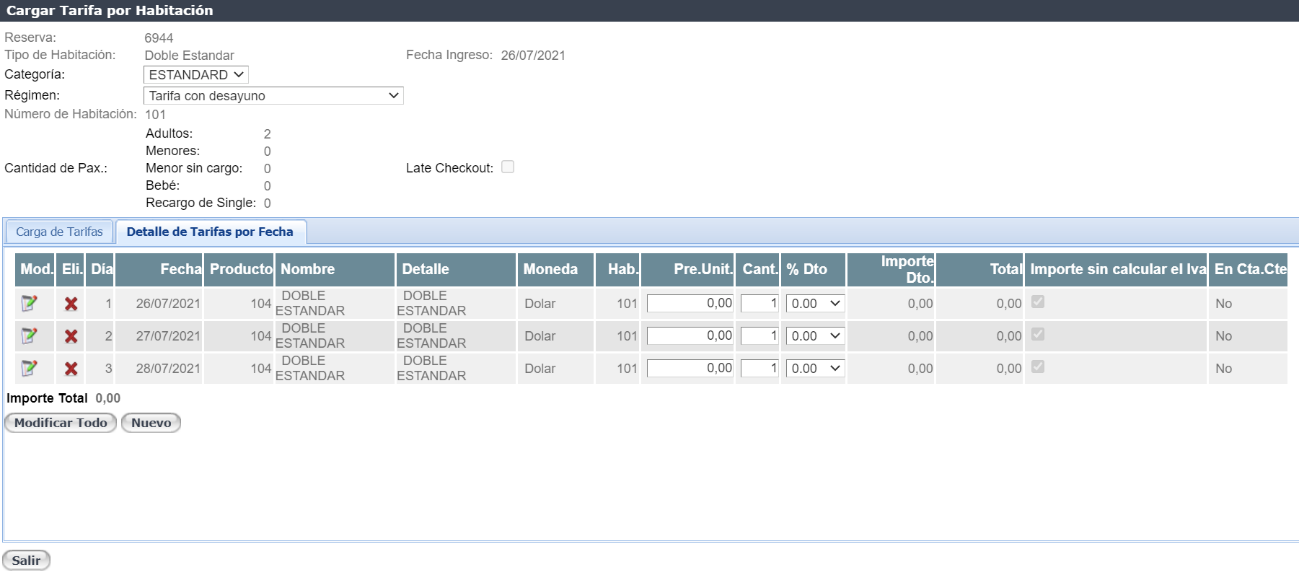Click Pre.Unit. input for 26/07/2021
1299x575 pixels.
(691, 304)
